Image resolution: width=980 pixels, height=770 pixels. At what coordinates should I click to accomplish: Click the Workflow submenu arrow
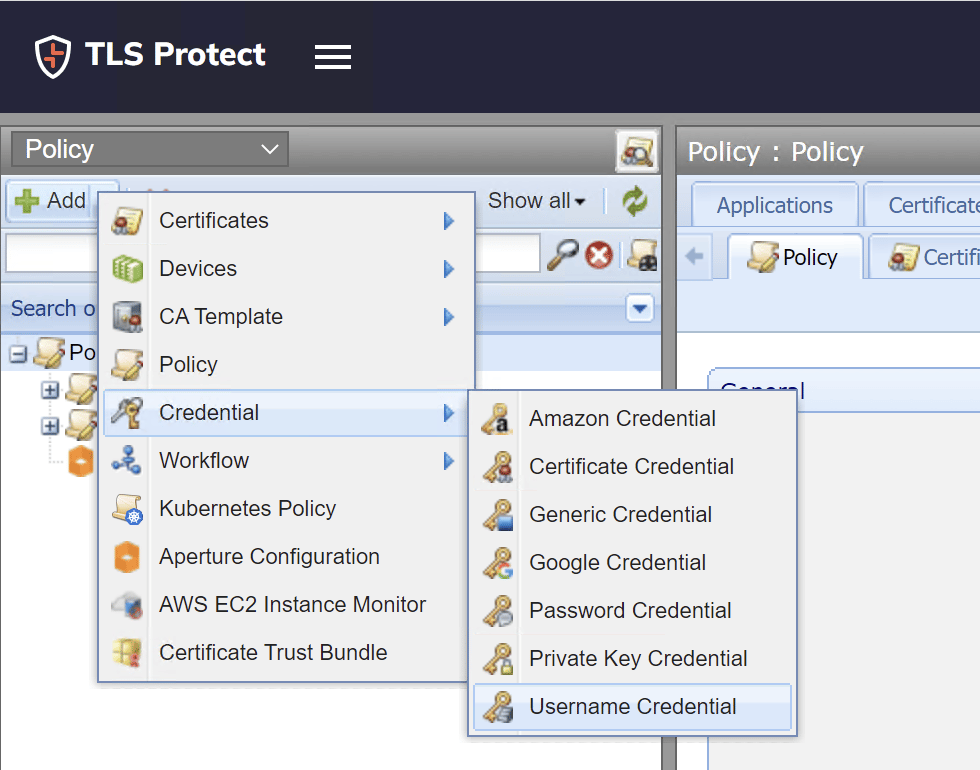coord(448,461)
